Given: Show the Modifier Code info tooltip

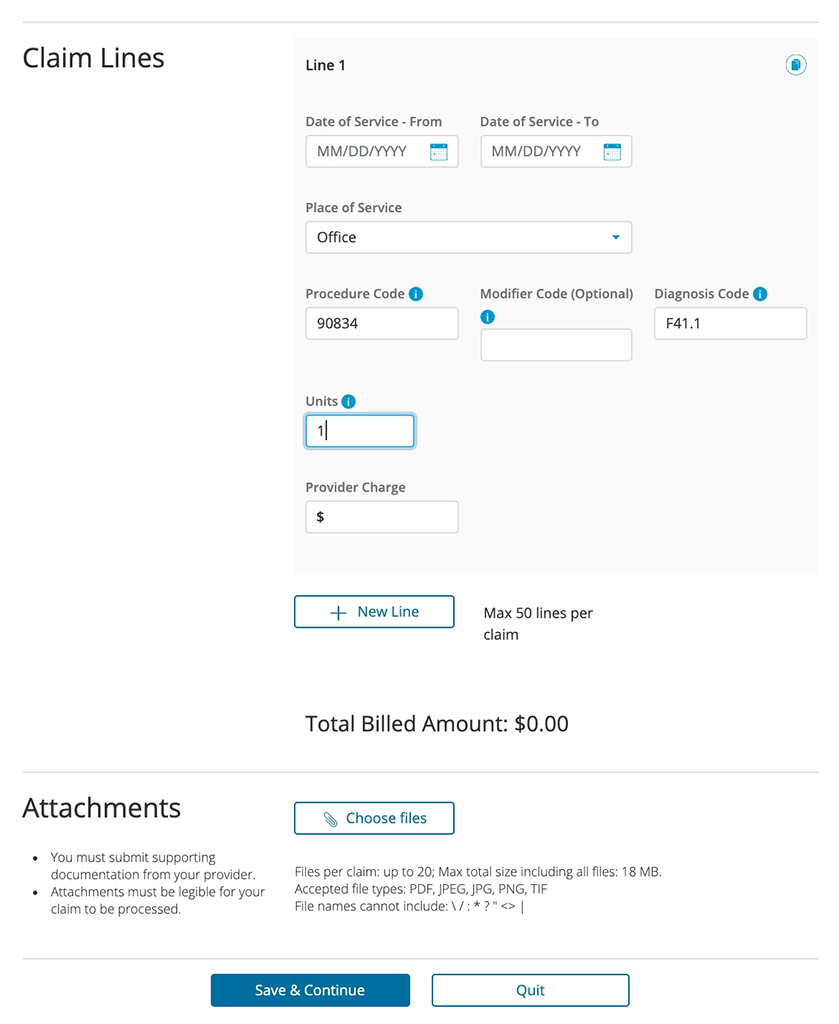Looking at the screenshot, I should coord(488,317).
